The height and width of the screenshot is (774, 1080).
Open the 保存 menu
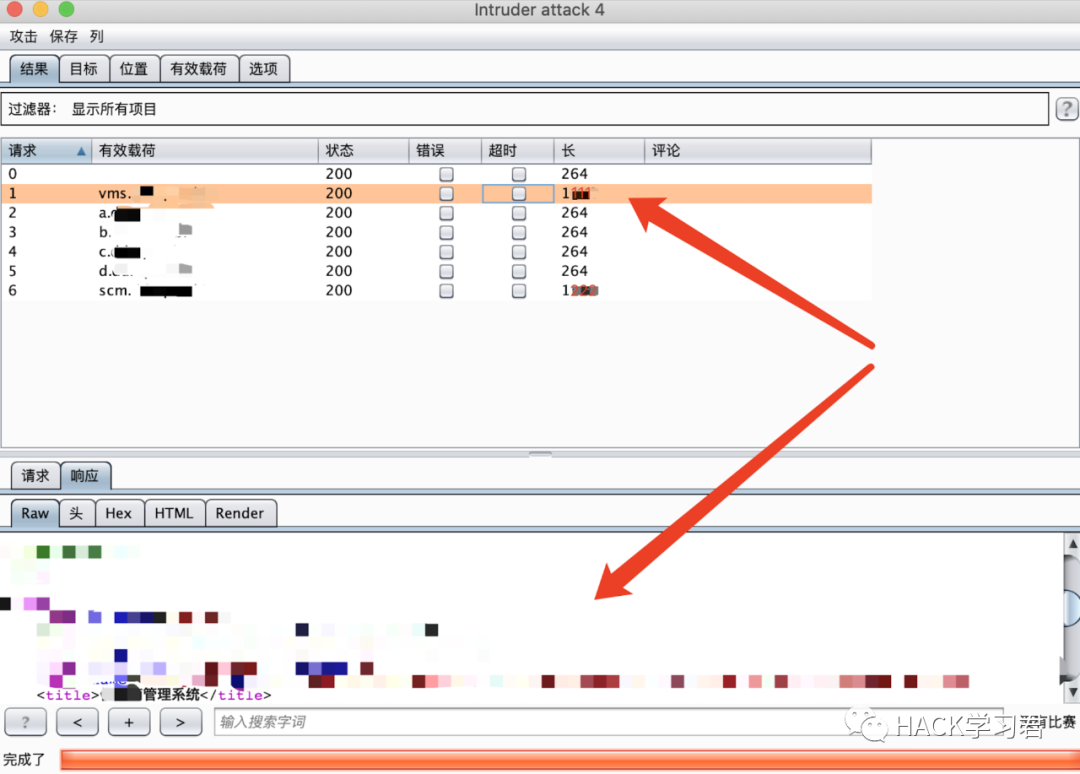click(64, 36)
